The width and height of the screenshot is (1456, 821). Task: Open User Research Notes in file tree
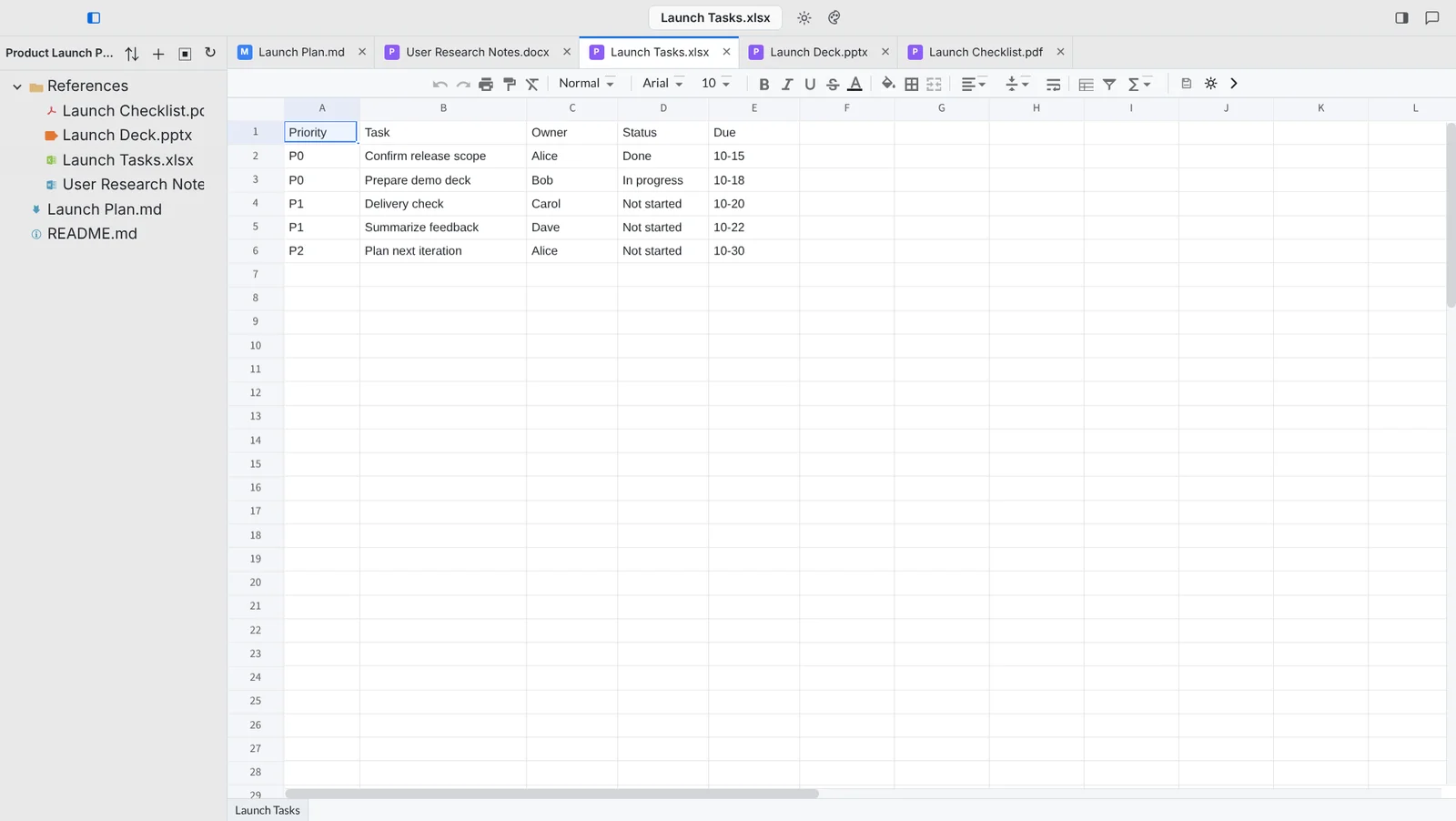133,184
